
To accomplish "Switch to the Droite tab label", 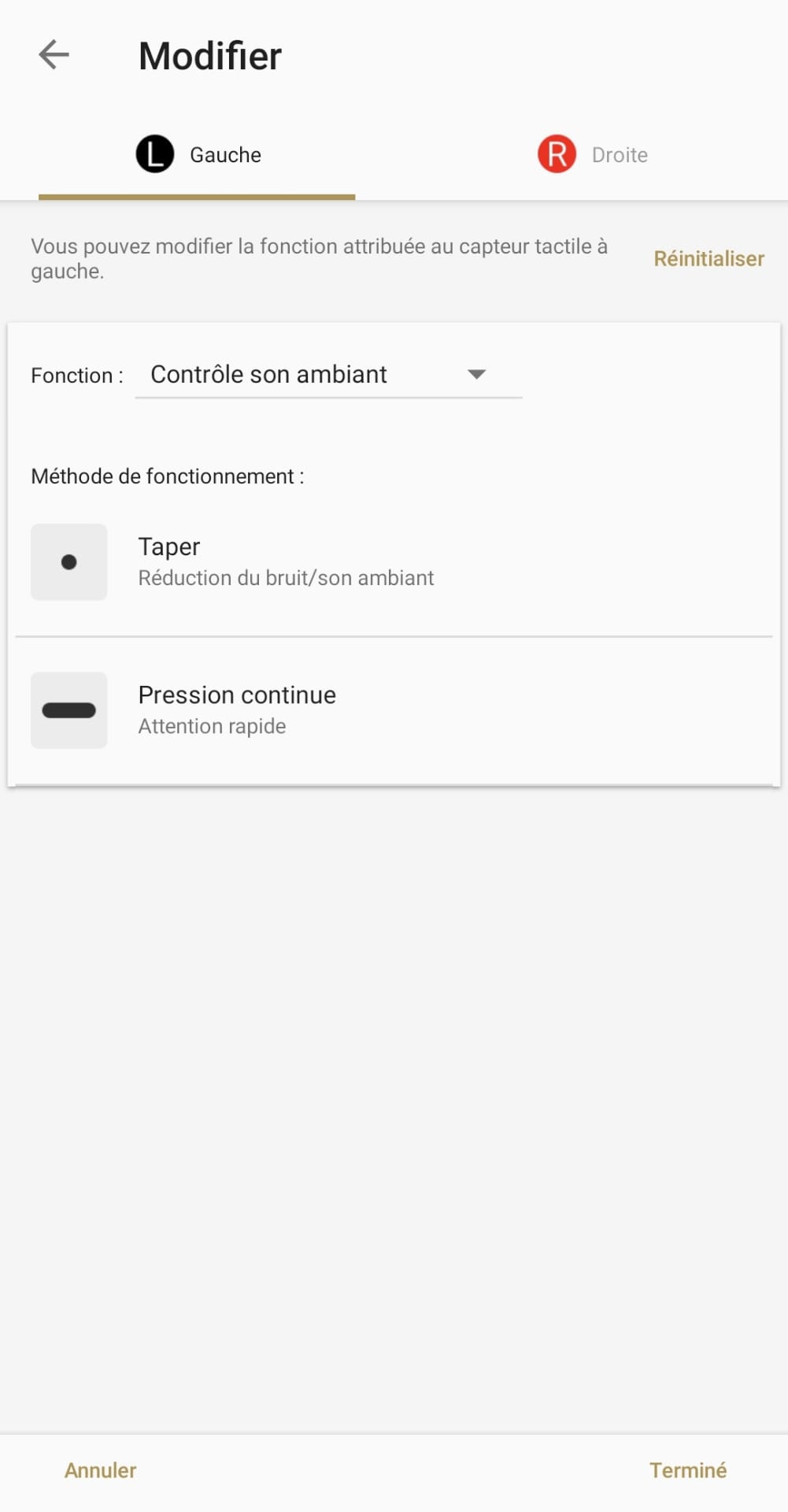I will 620,155.
